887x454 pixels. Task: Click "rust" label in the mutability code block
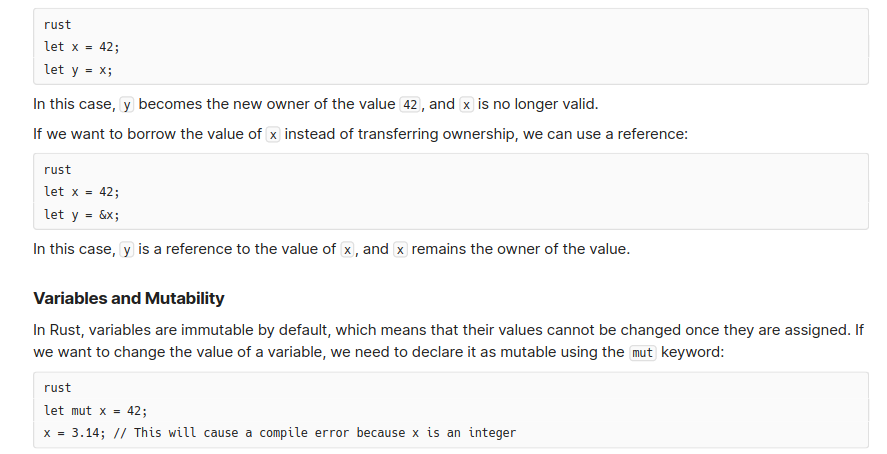[58, 388]
